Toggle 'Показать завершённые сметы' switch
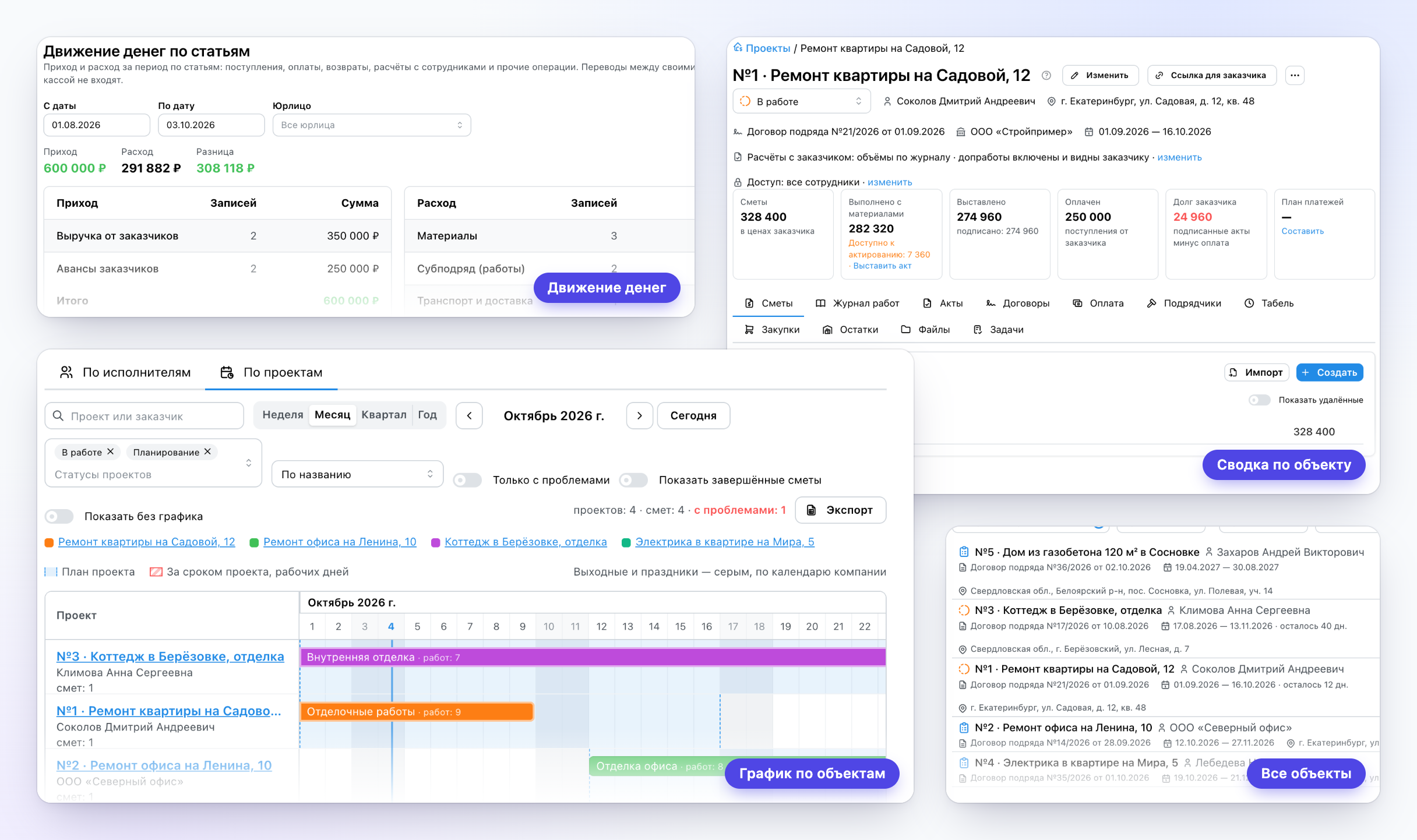 (x=633, y=480)
